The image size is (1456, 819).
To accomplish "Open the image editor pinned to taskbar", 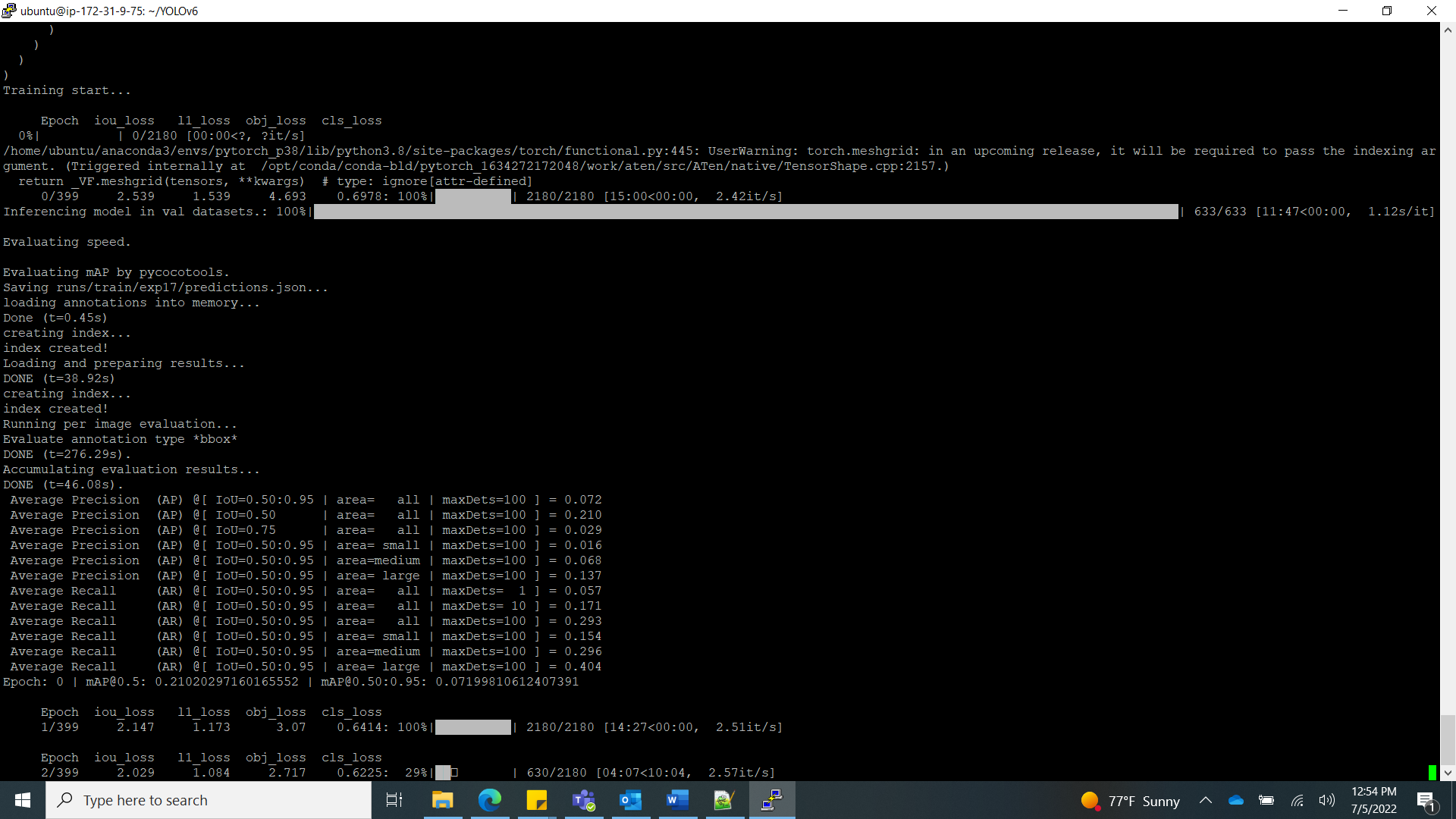I will tap(724, 800).
